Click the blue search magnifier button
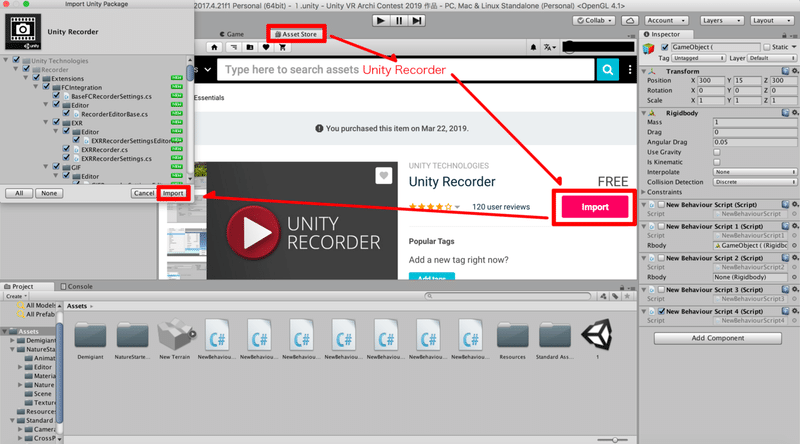 pos(608,69)
